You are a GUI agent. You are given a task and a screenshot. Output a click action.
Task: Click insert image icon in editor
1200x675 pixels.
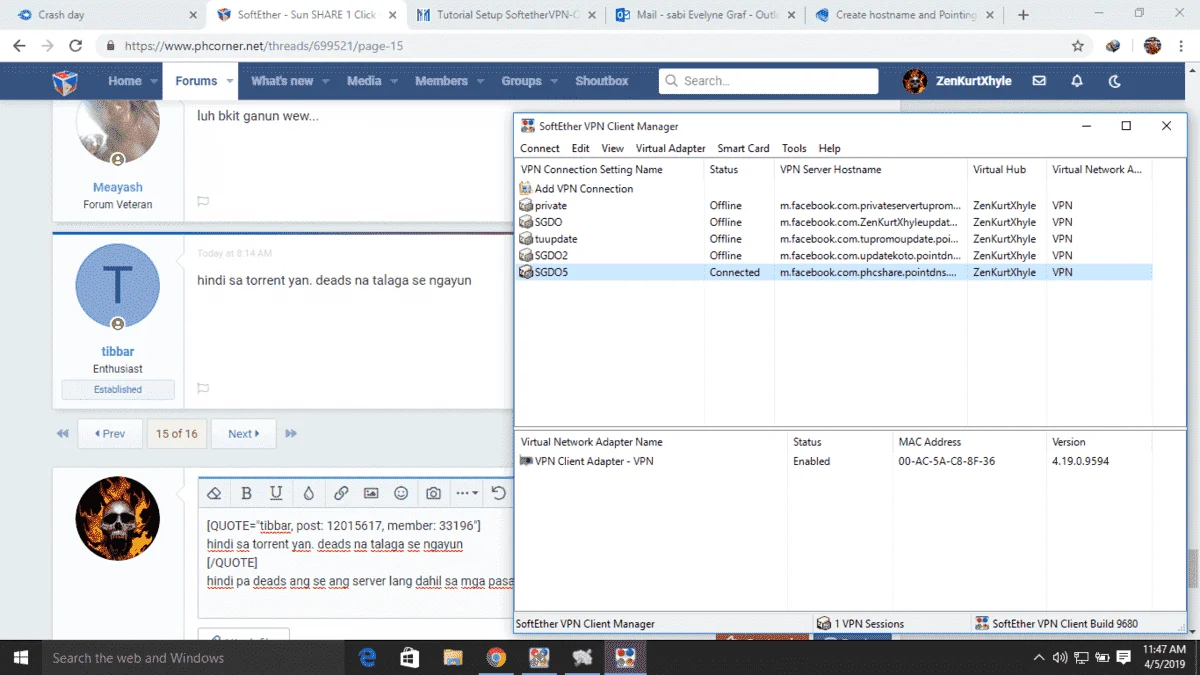[371, 493]
